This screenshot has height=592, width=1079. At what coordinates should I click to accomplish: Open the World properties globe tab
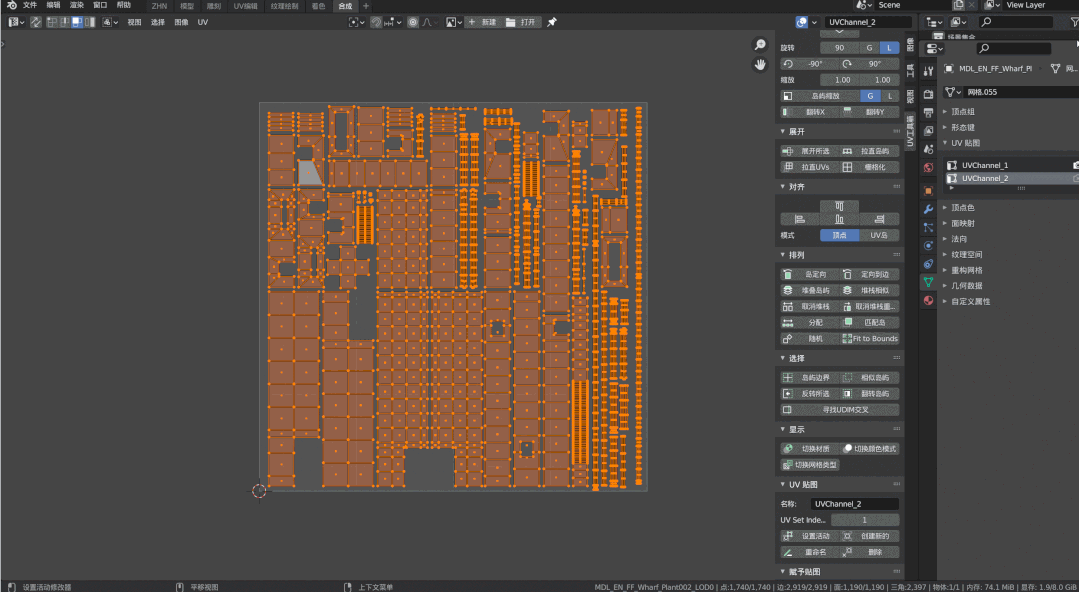tap(928, 168)
